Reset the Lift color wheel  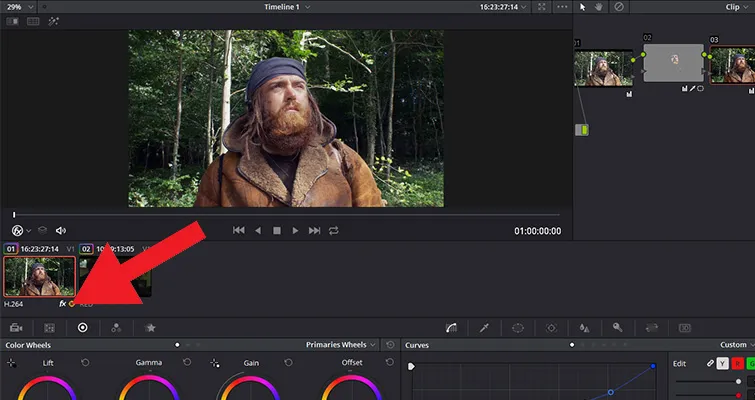click(85, 362)
